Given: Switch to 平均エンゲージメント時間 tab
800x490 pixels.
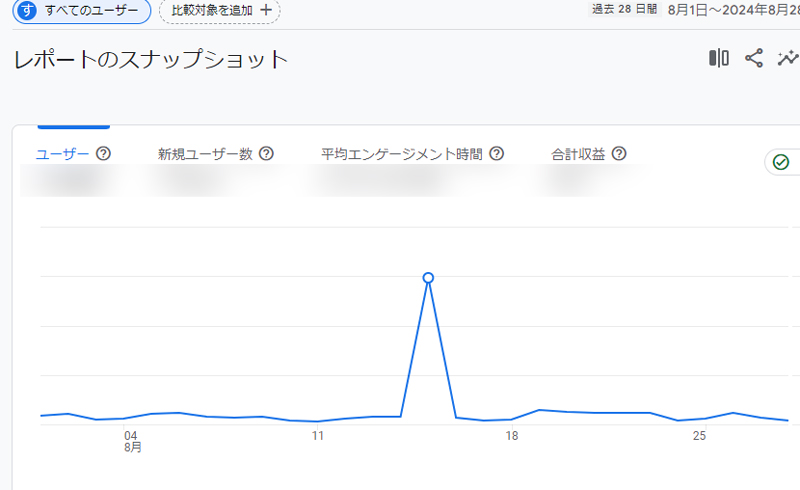Looking at the screenshot, I should point(402,154).
